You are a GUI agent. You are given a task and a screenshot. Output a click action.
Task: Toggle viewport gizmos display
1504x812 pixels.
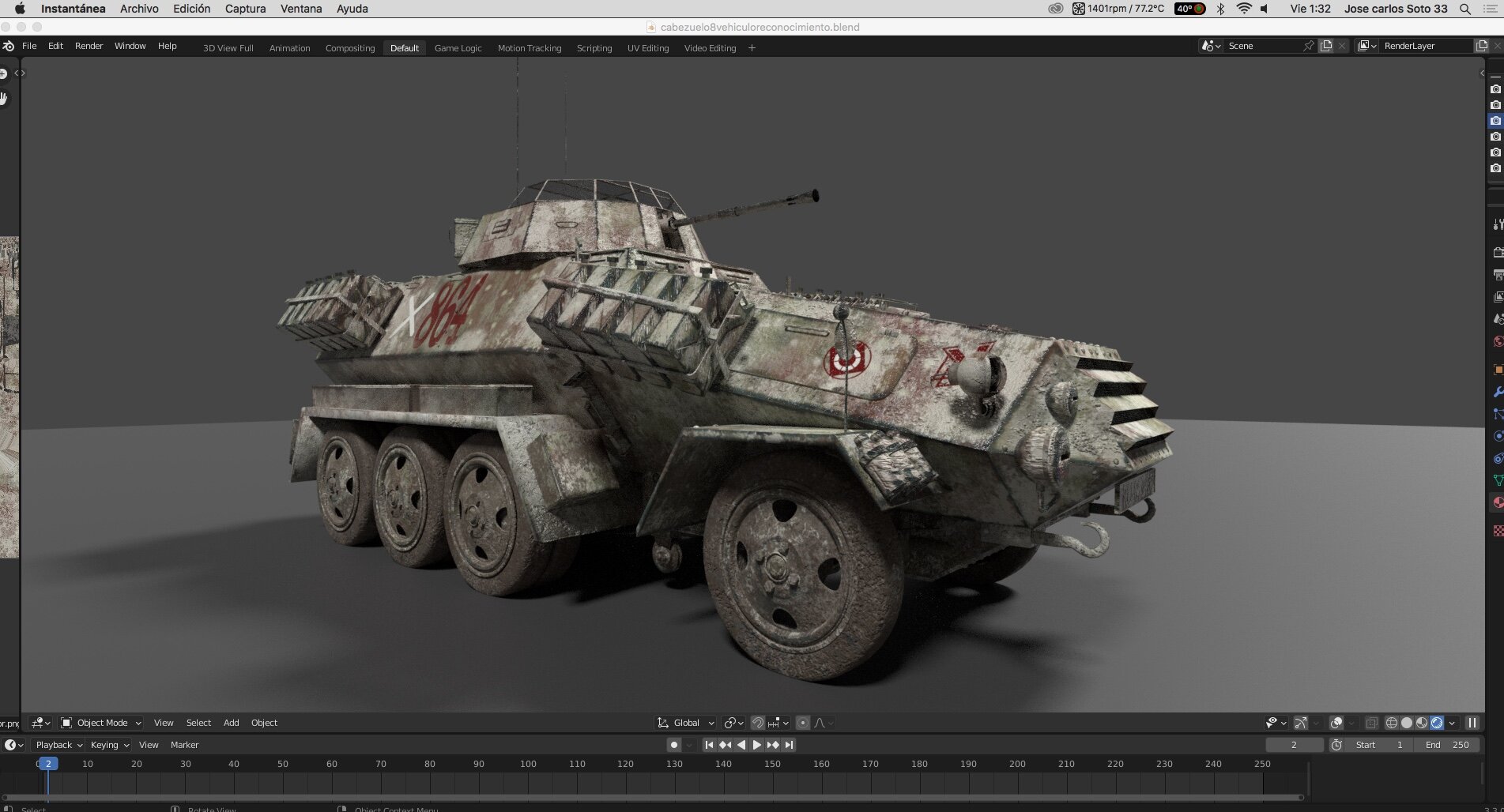pyautogui.click(x=1301, y=723)
